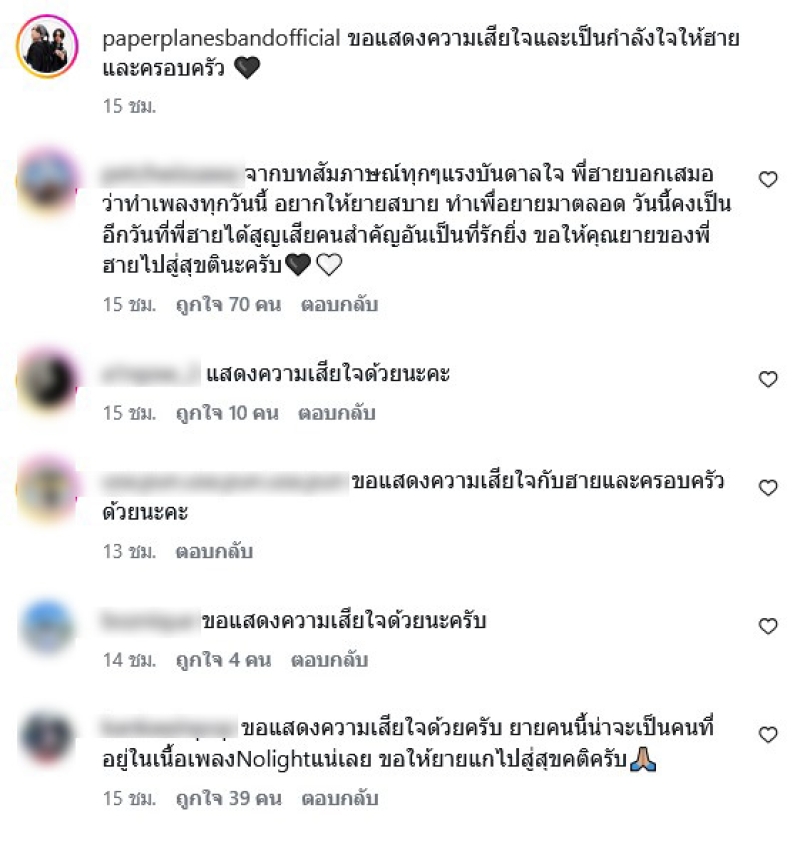The height and width of the screenshot is (848, 800).
Task: Reply to the comment with 70 likes
Action: point(339,305)
